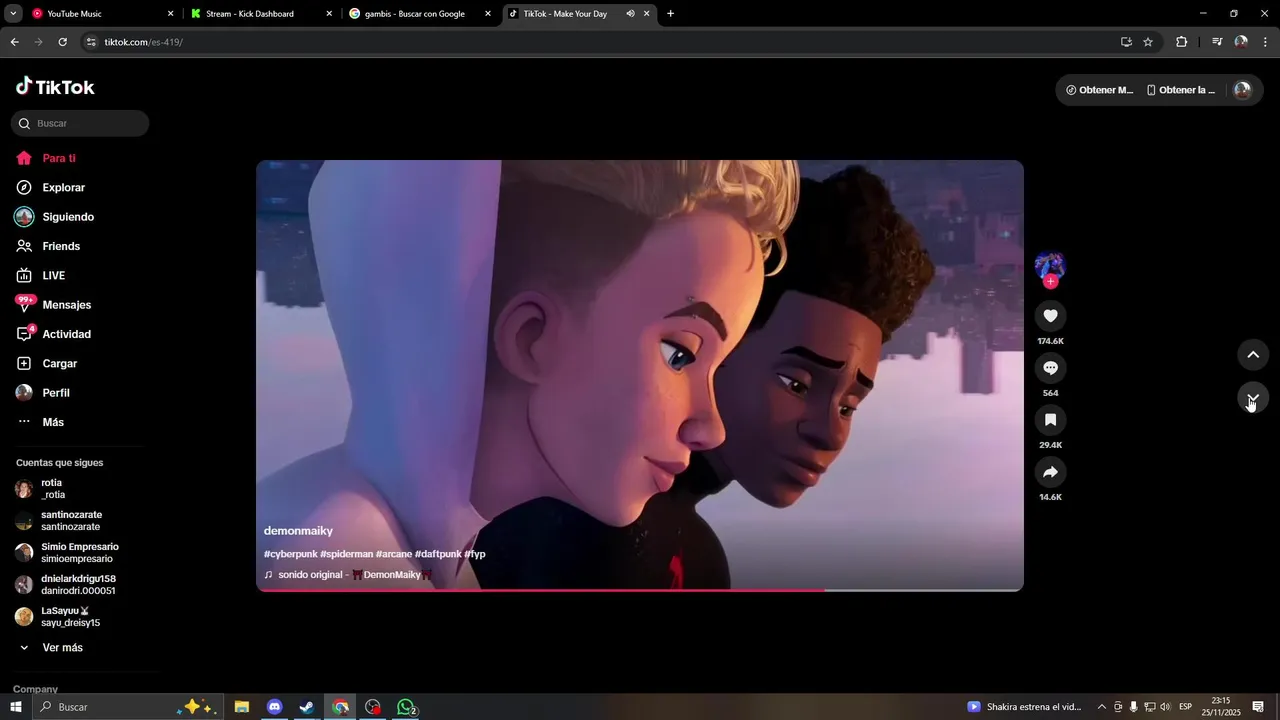Click in the TikTok Buscar search field
This screenshot has width=1280, height=720.
click(80, 123)
